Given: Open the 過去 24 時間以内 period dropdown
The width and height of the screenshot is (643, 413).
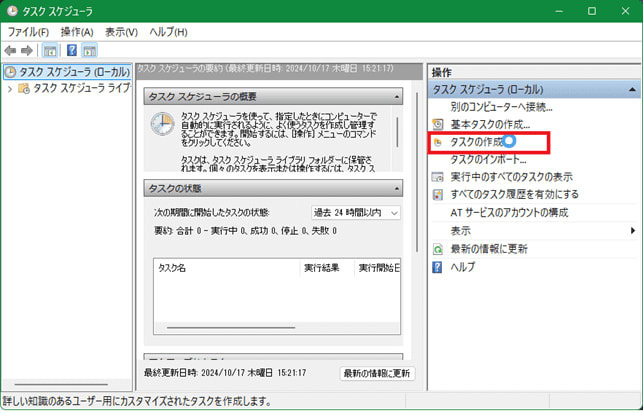Looking at the screenshot, I should pyautogui.click(x=355, y=213).
